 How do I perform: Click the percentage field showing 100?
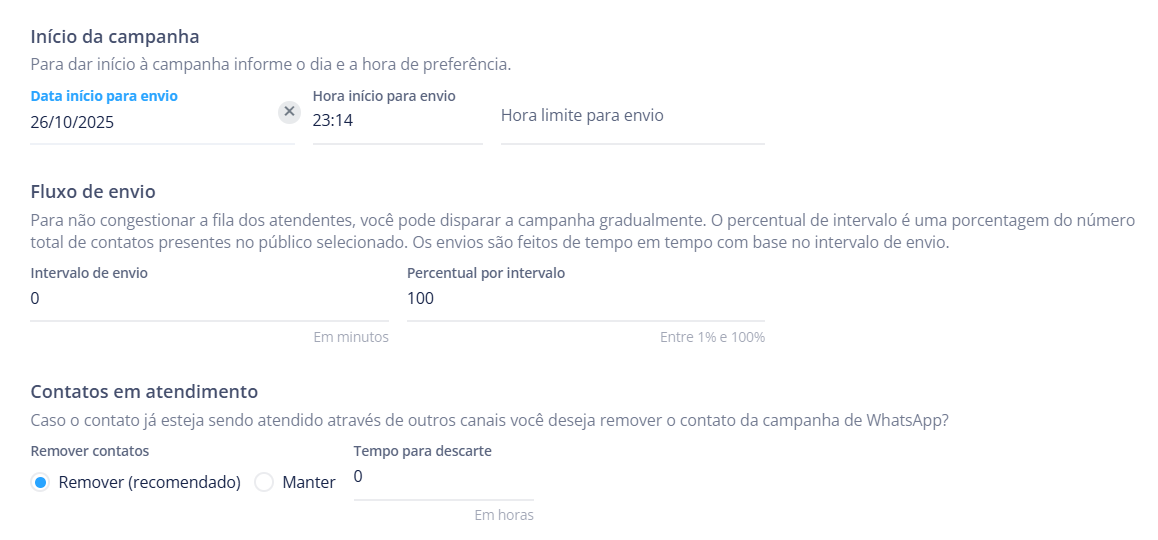(585, 299)
